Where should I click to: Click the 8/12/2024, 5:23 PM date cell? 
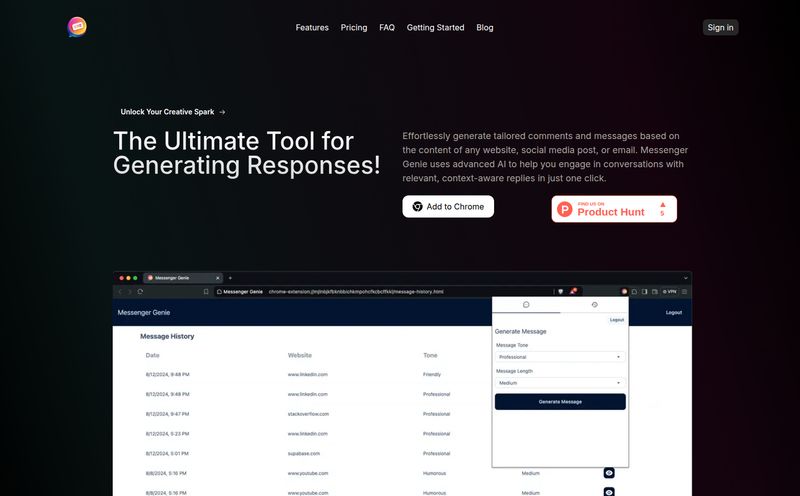click(167, 434)
